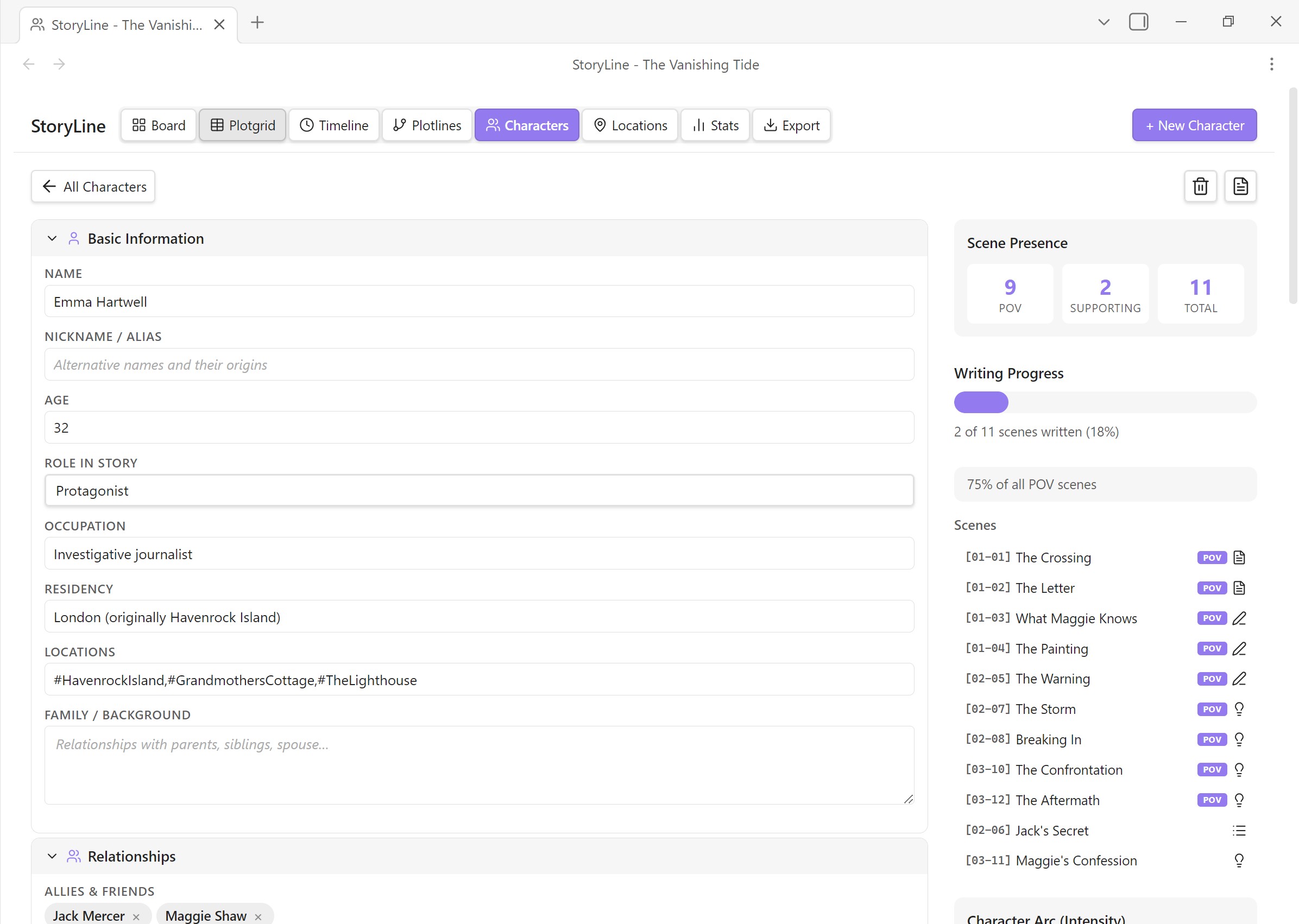Click the three-dot menu icon
The image size is (1299, 924).
click(1271, 64)
